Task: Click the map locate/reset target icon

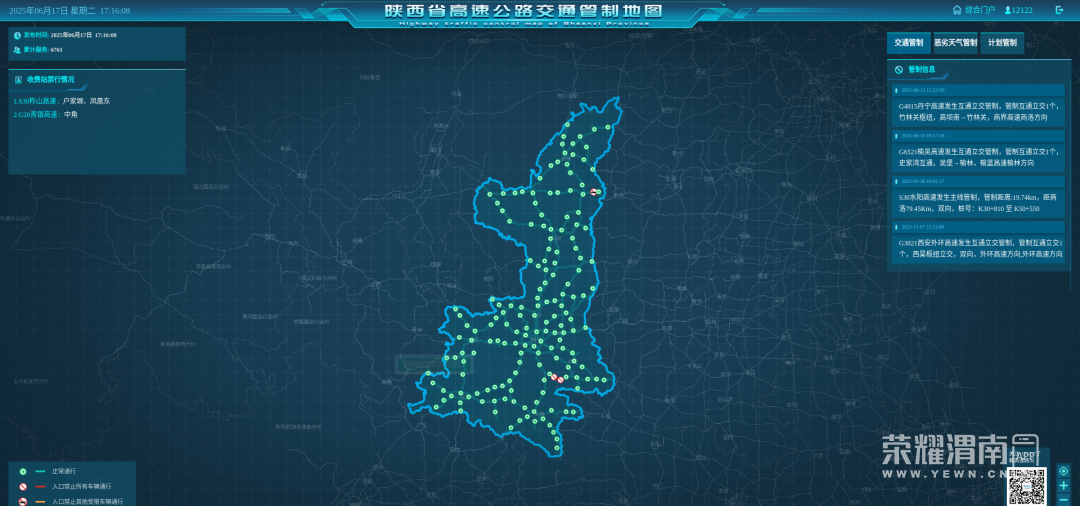Action: [1063, 471]
